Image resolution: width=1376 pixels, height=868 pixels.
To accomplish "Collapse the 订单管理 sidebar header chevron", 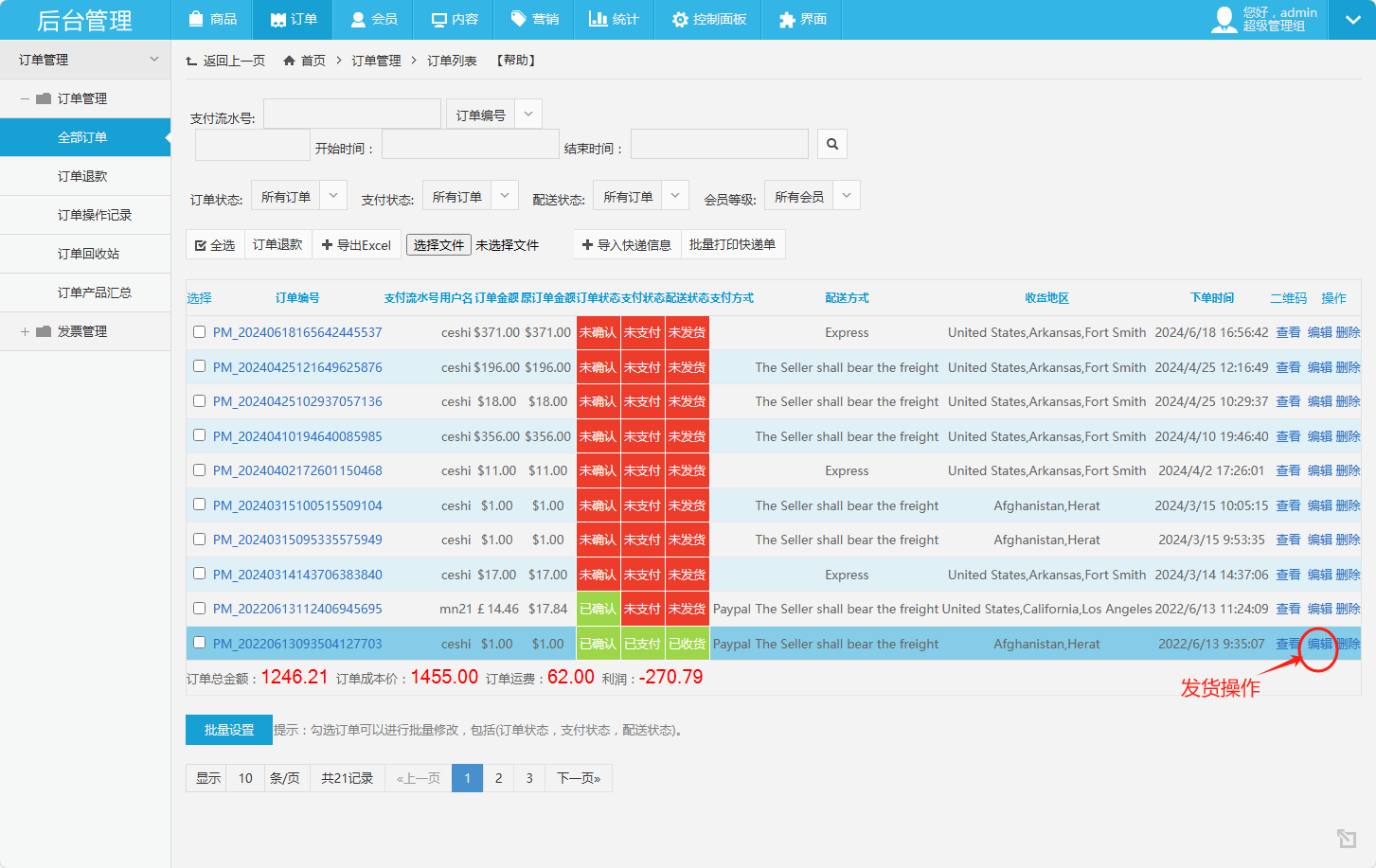I will point(154,60).
